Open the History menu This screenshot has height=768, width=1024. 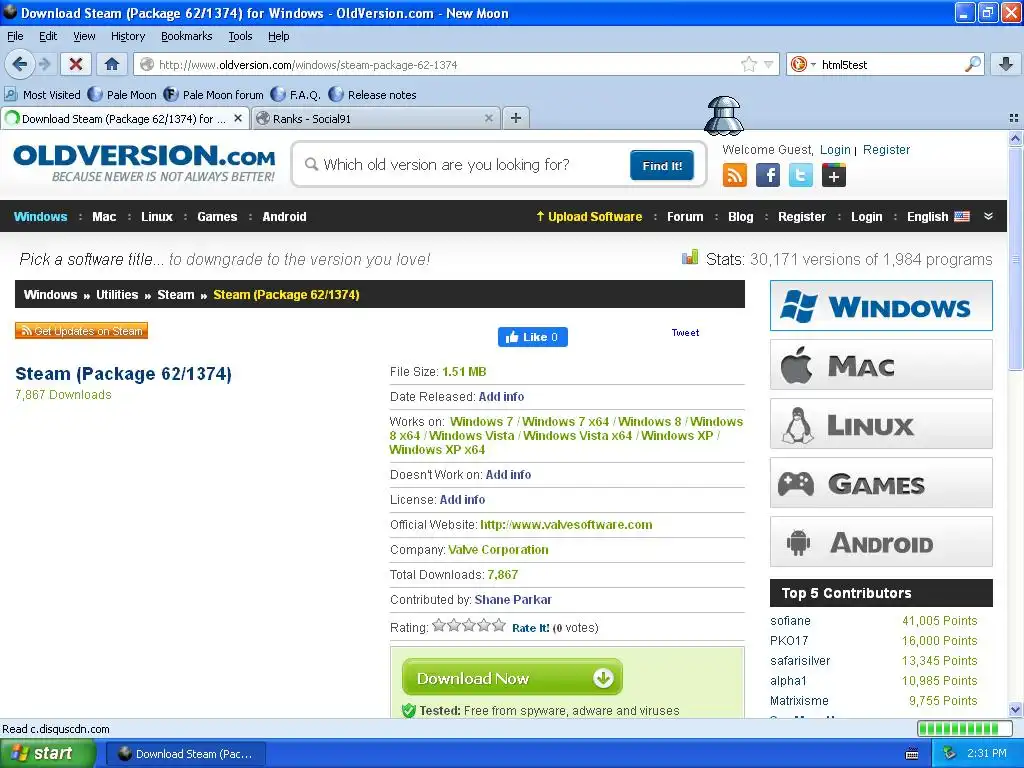[127, 37]
